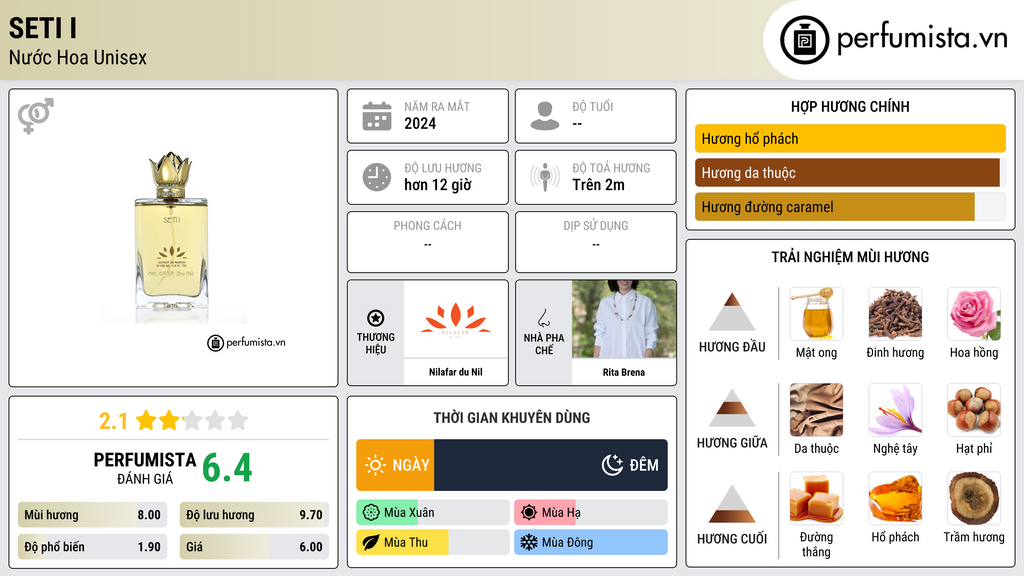Click the Giá 6.00 score bar
Image resolution: width=1024 pixels, height=576 pixels.
(x=254, y=547)
